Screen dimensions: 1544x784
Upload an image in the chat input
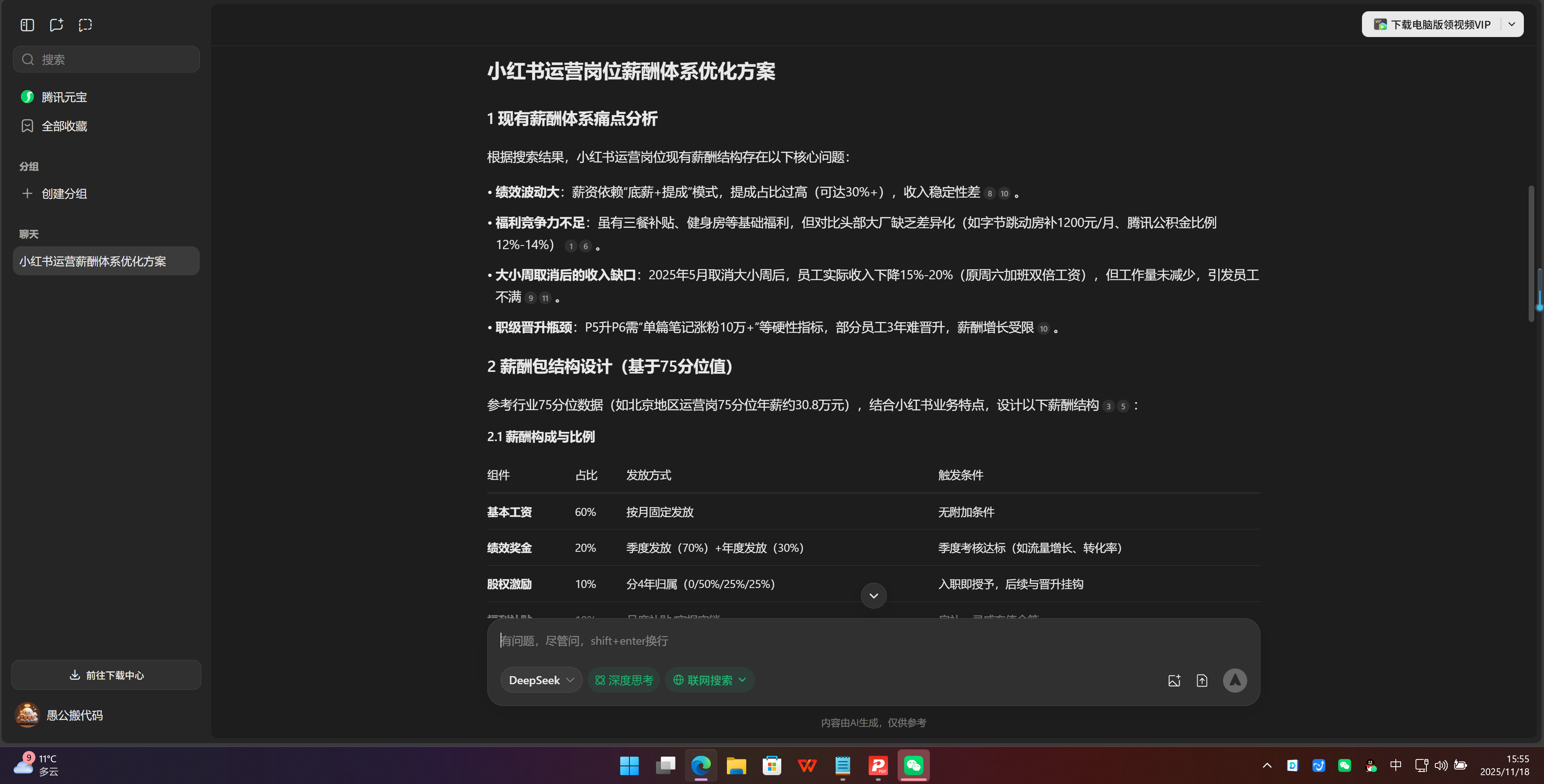tap(1174, 680)
